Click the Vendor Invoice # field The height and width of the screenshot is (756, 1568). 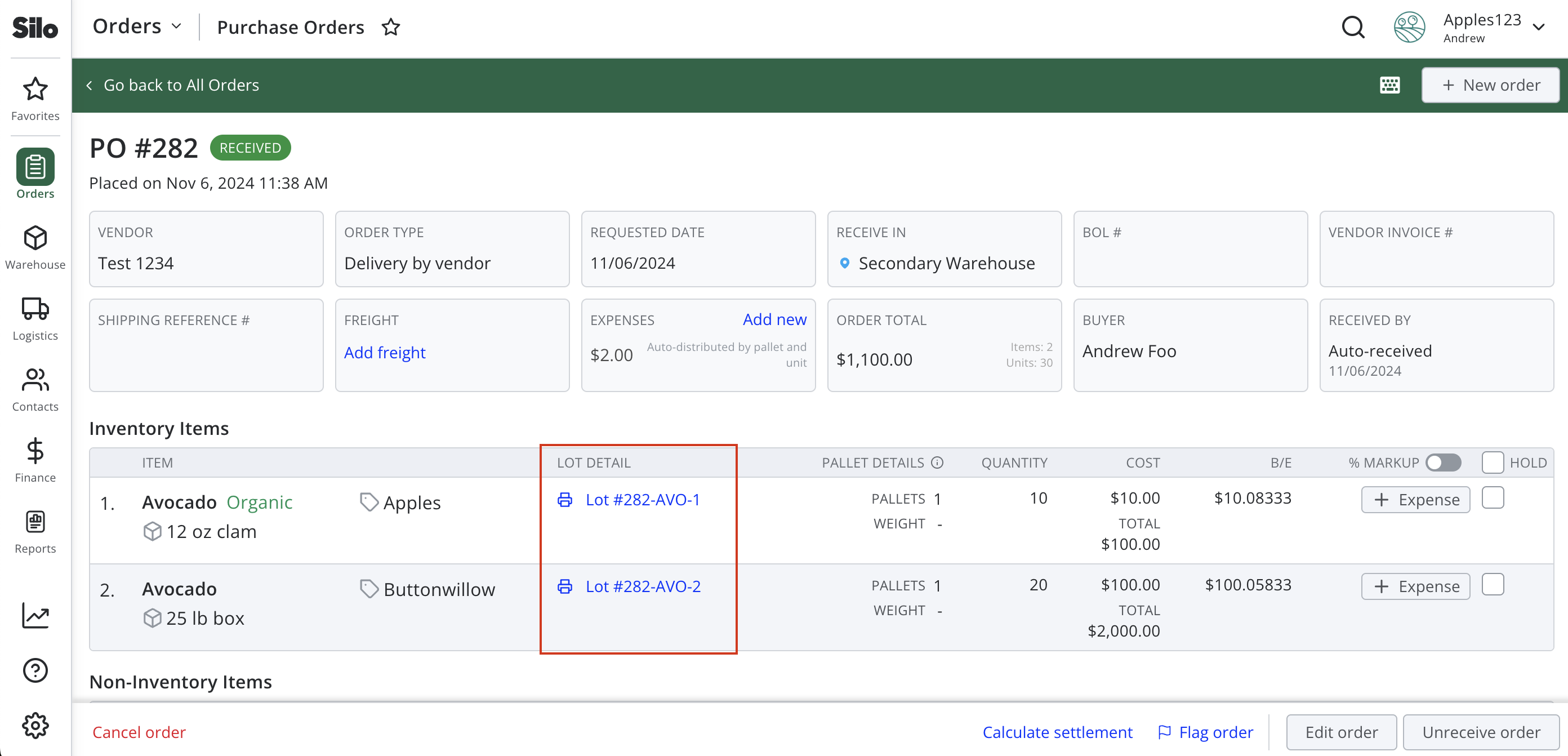(x=1437, y=249)
